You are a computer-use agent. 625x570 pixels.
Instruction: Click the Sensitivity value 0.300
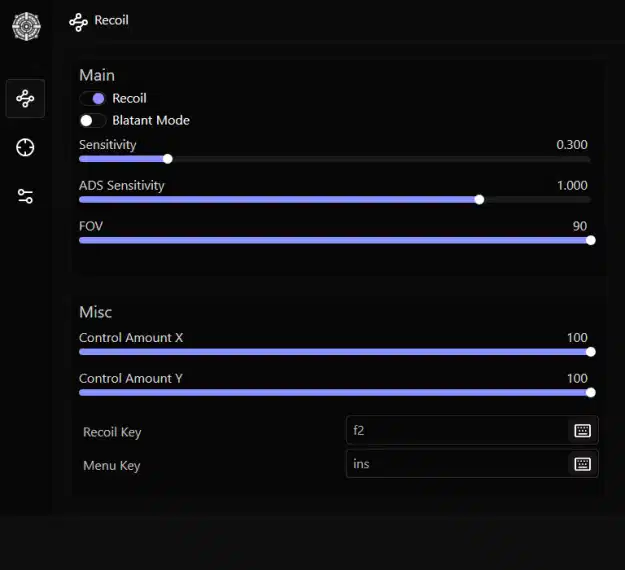click(572, 145)
